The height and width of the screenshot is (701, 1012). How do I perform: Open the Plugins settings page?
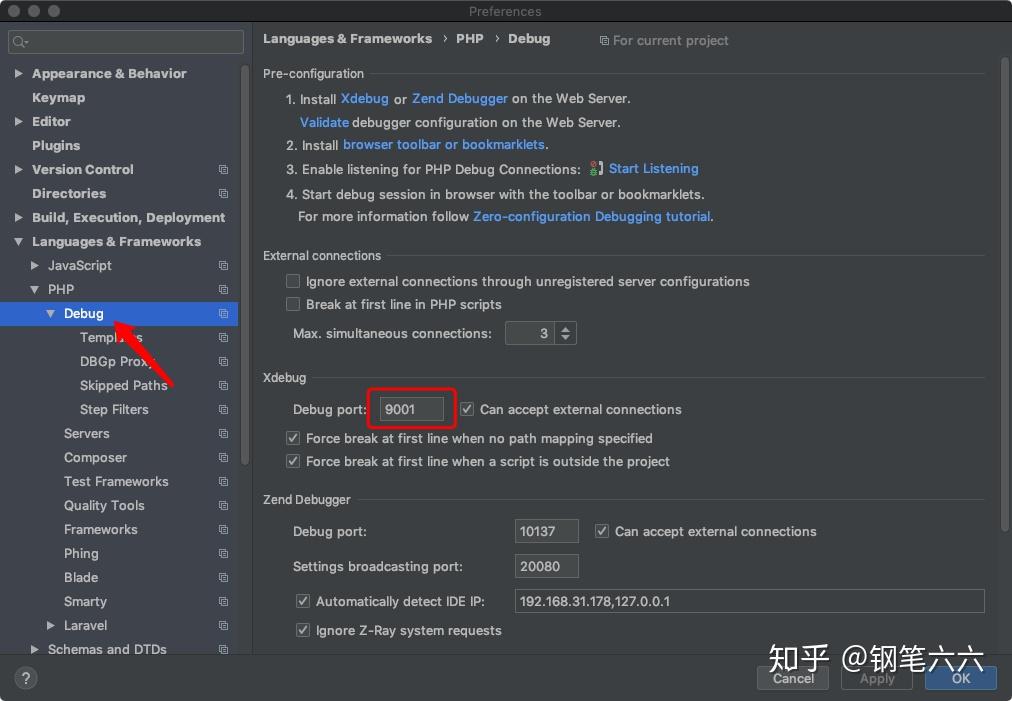pyautogui.click(x=56, y=145)
